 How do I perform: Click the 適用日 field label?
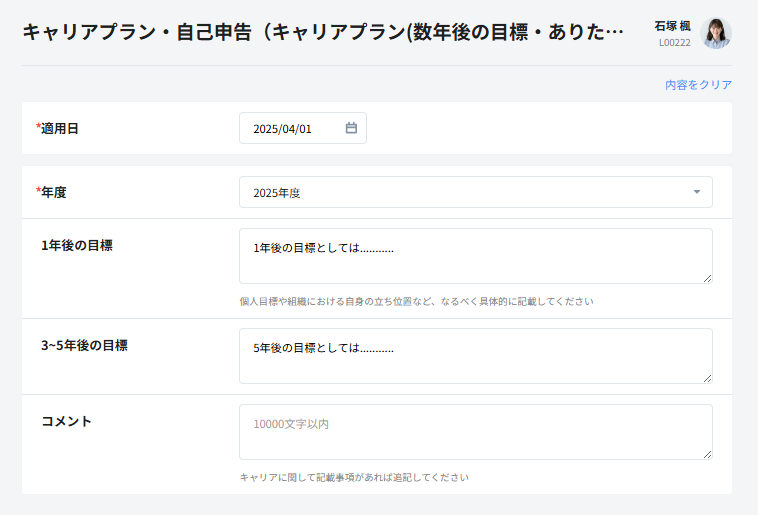(59, 129)
